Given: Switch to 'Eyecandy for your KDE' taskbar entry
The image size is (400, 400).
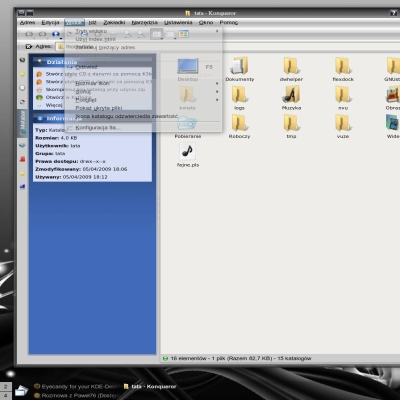Looking at the screenshot, I should (76, 387).
